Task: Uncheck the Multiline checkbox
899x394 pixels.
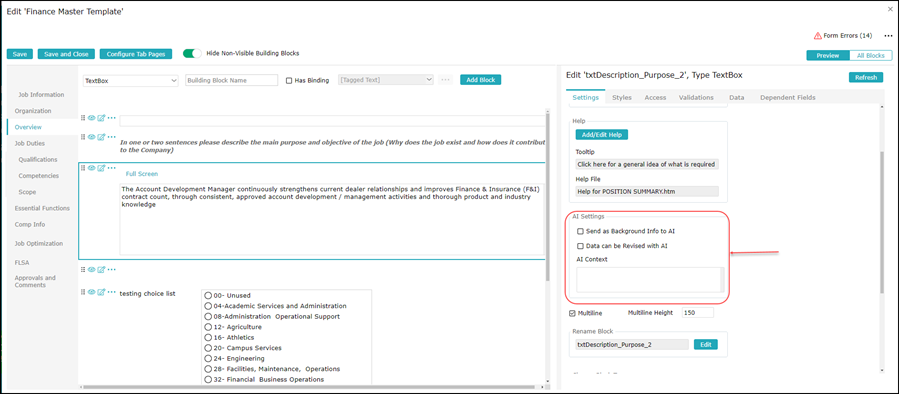Action: (572, 313)
